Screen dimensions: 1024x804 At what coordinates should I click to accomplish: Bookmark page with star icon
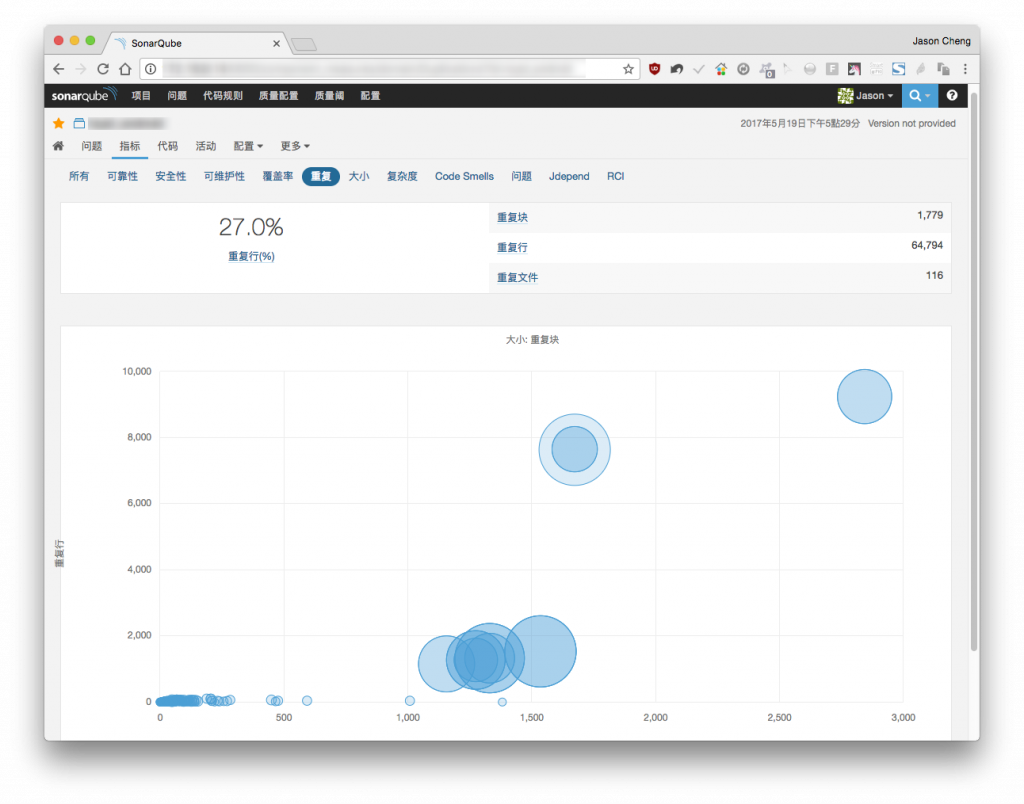(628, 69)
